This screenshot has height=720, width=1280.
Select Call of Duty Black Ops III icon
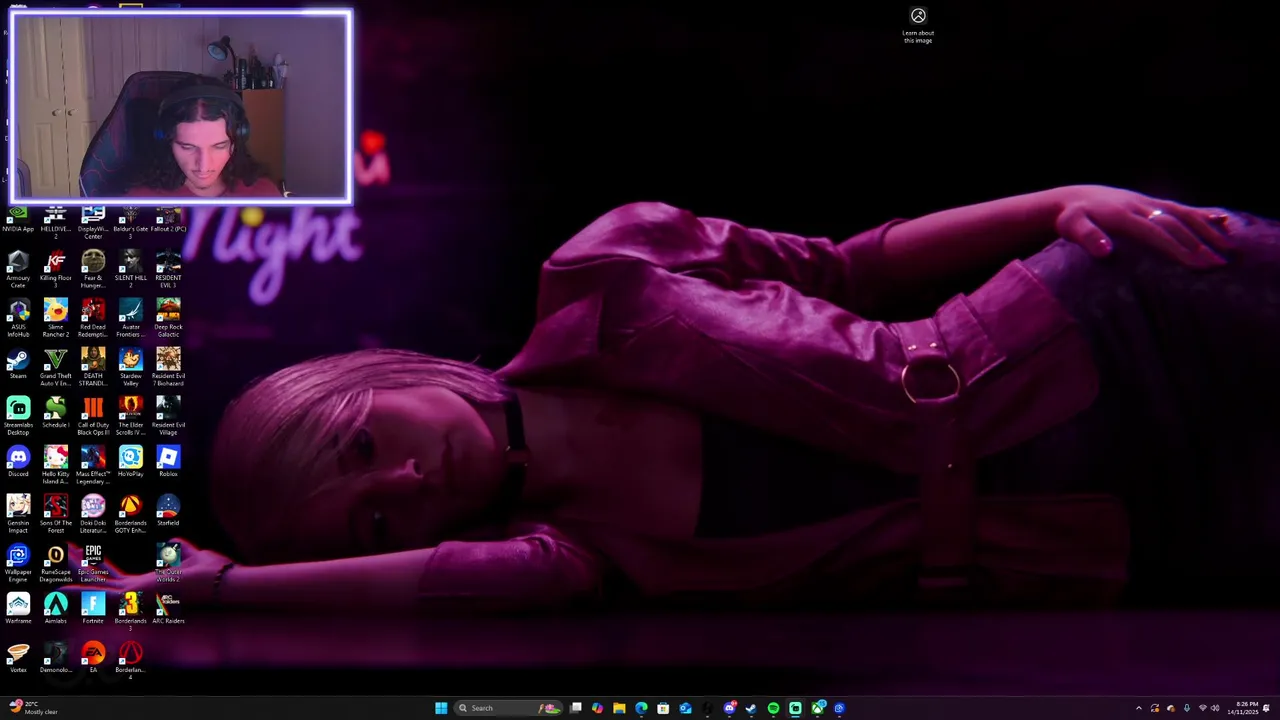coord(93,416)
